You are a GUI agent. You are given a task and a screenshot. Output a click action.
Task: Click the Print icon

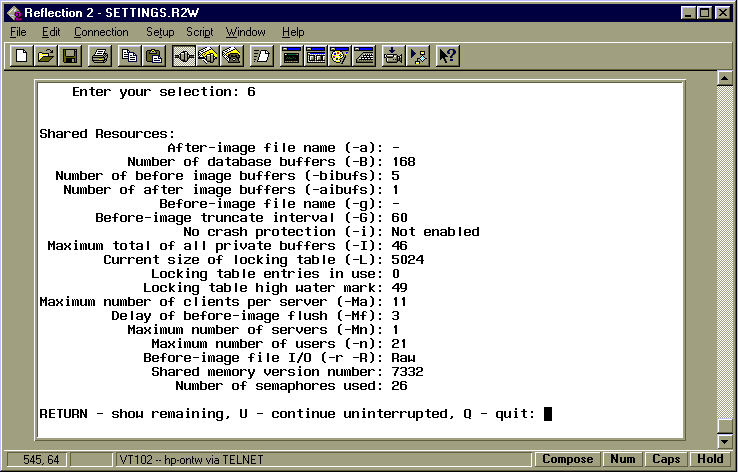[99, 56]
